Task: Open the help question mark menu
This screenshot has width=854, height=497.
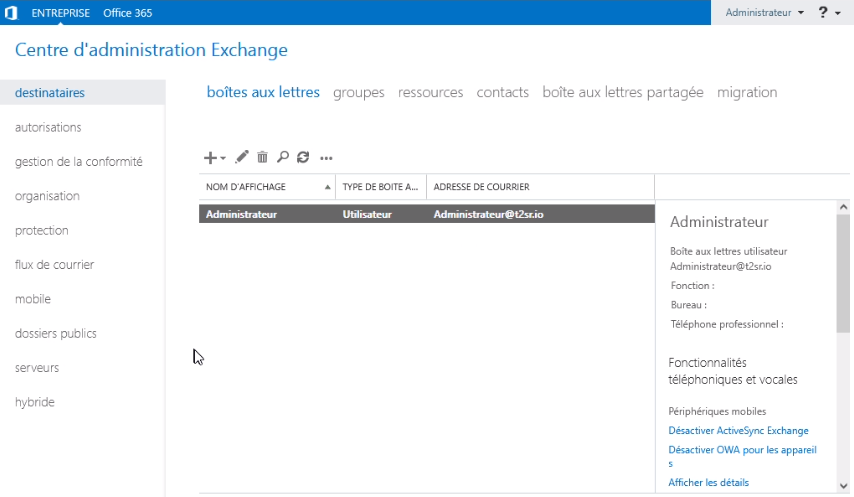Action: click(823, 12)
